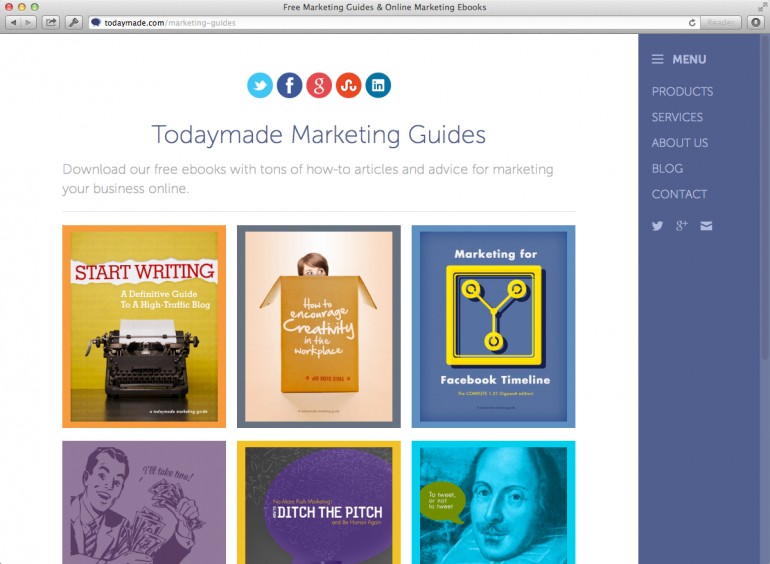The image size is (770, 564).
Task: Open the Encourage Creativity in the Workplace ebook
Action: pyautogui.click(x=319, y=326)
